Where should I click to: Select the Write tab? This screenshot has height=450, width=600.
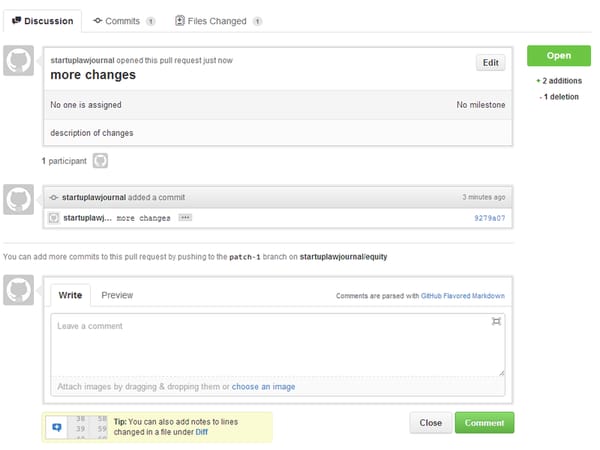[70, 295]
